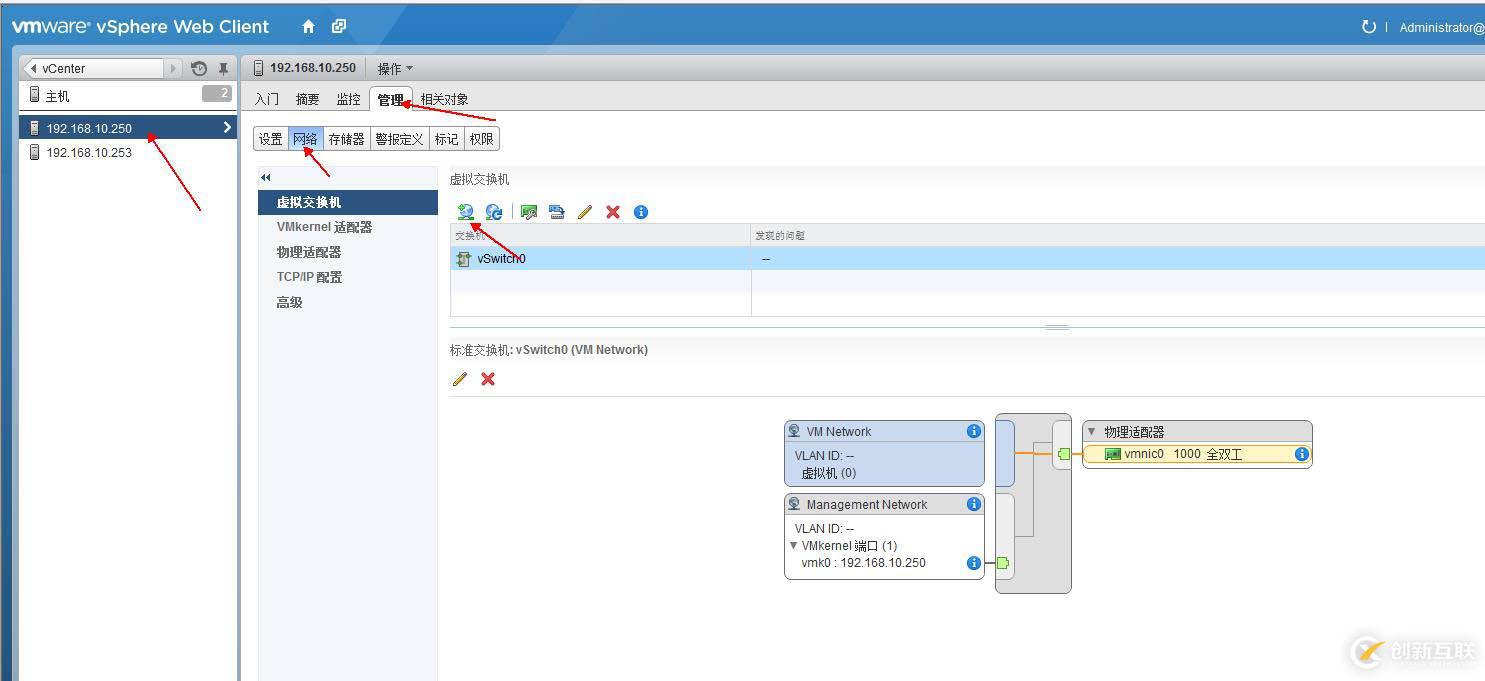
Task: Click vmk0 : 192.168.10.250 entry
Action: click(863, 563)
